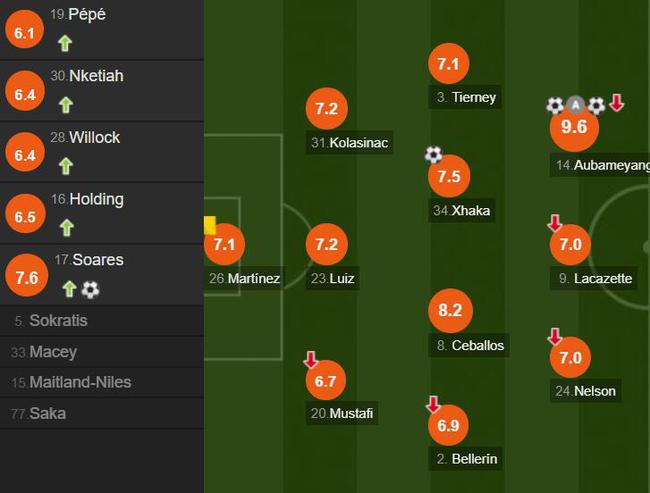The height and width of the screenshot is (493, 650).
Task: Select Macey in the bench list
Action: [102, 352]
